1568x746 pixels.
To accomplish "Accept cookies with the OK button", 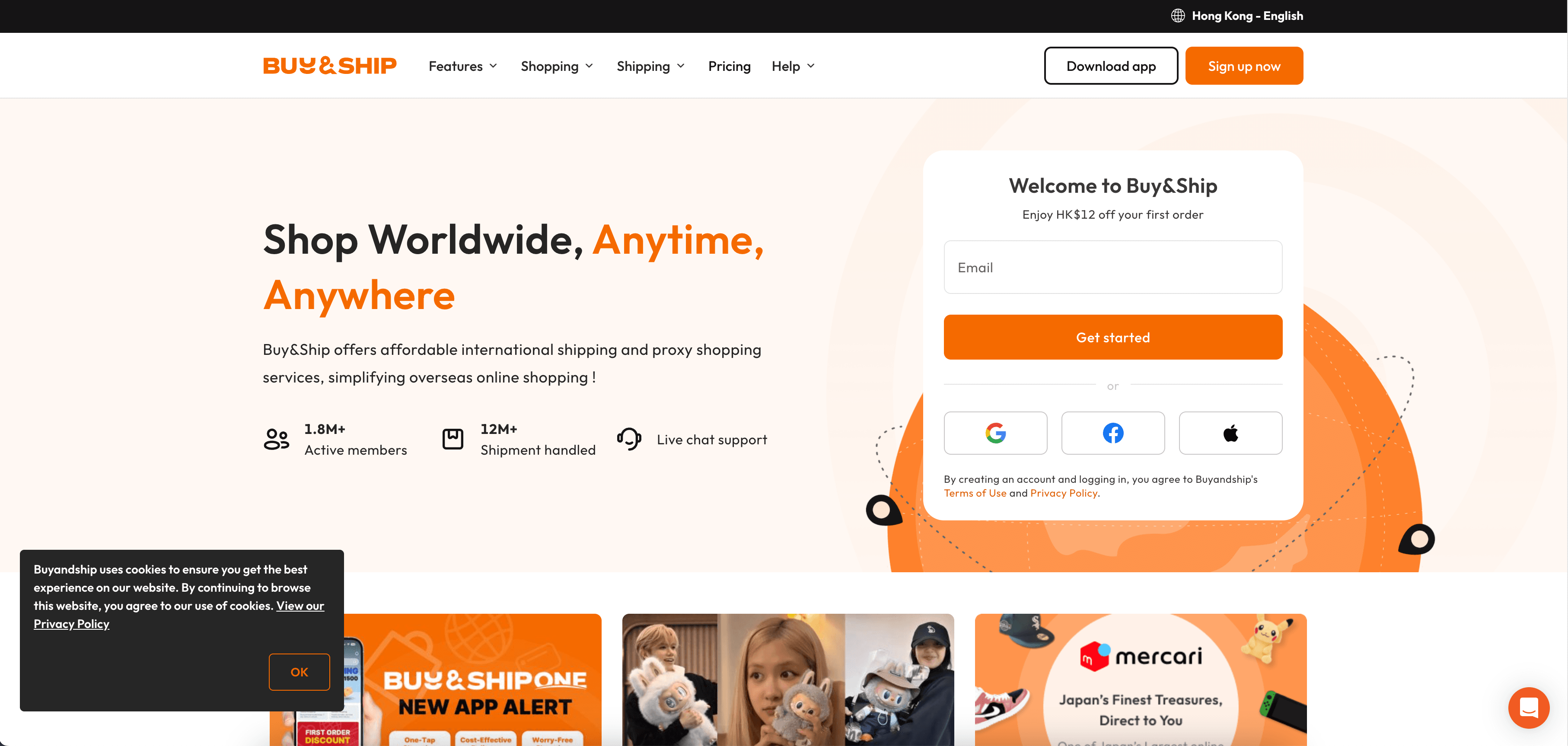I will pos(299,672).
